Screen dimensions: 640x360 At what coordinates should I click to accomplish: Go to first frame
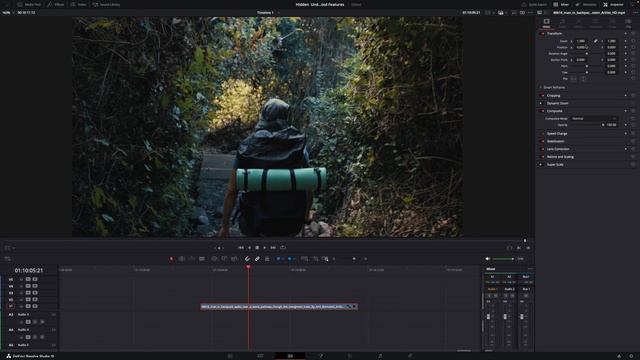(241, 248)
